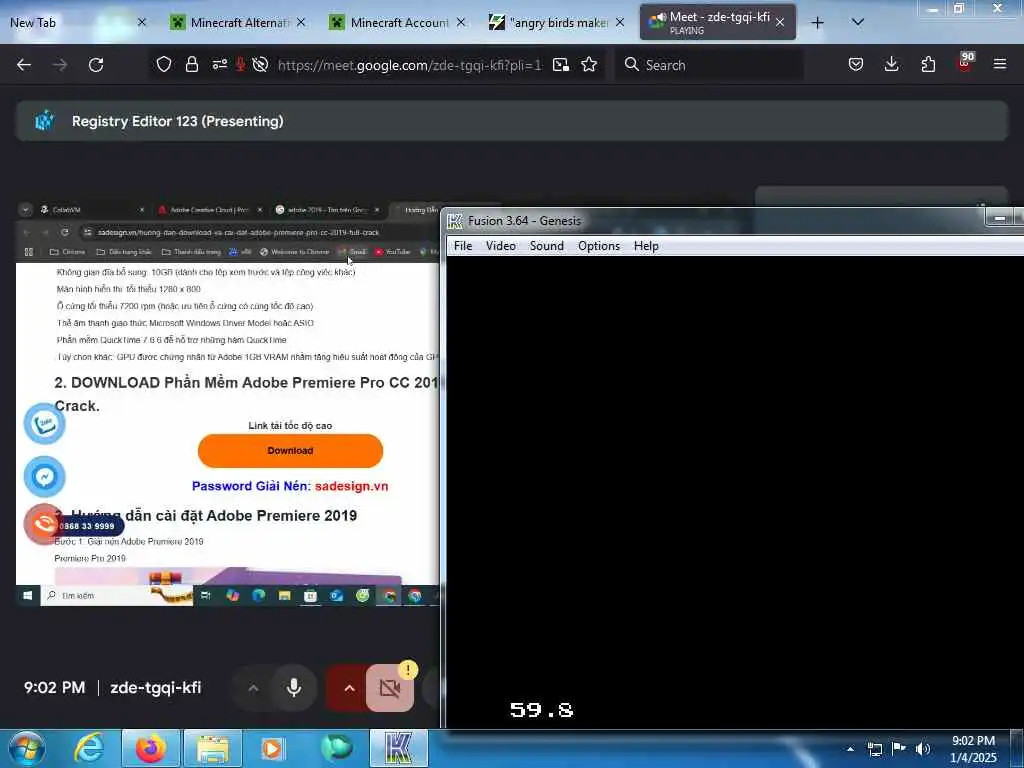Click the meet.google.com URL field
This screenshot has width=1024, height=768.
tap(409, 65)
